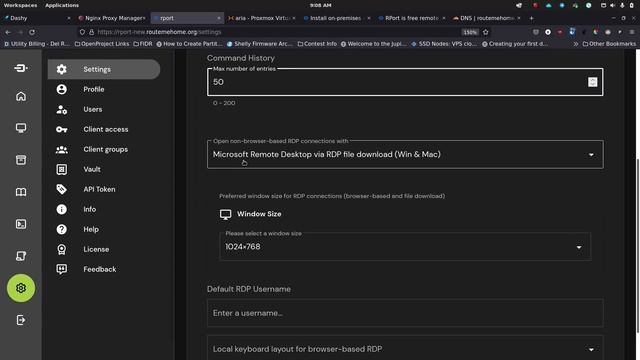Open the RPort logo at sidebar top

21,68
